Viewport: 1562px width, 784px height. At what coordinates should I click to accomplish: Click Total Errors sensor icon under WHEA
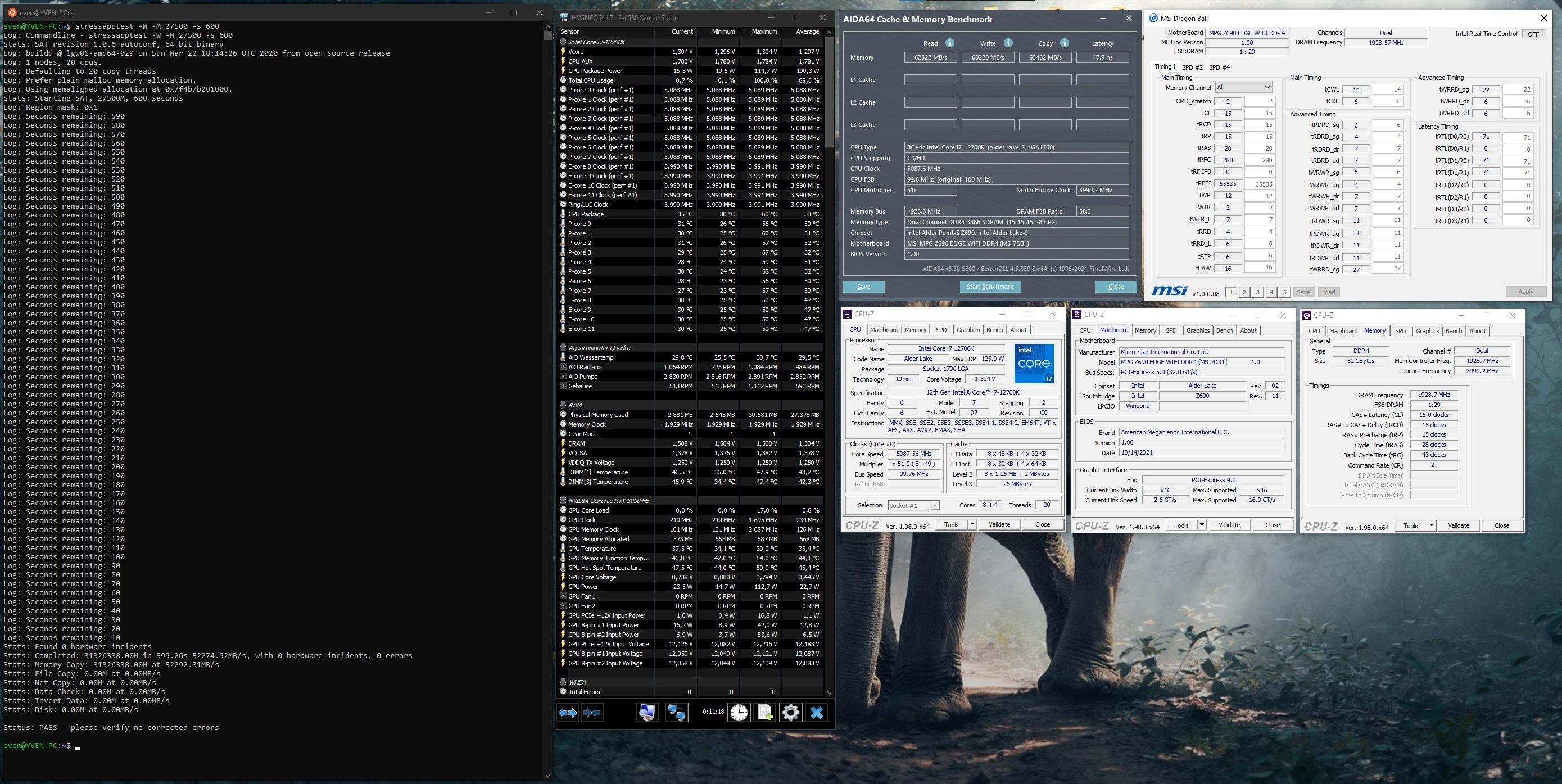coord(563,692)
